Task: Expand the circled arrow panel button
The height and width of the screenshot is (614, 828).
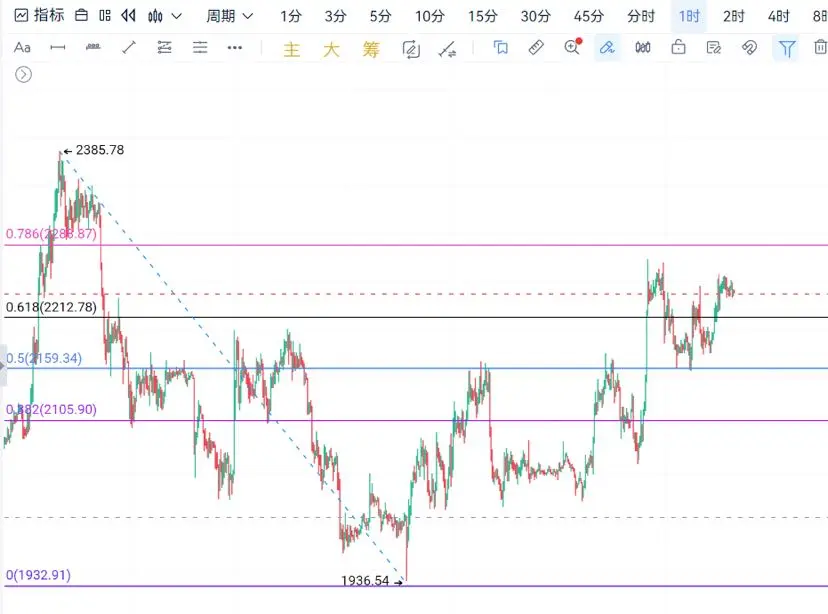Action: (x=23, y=74)
